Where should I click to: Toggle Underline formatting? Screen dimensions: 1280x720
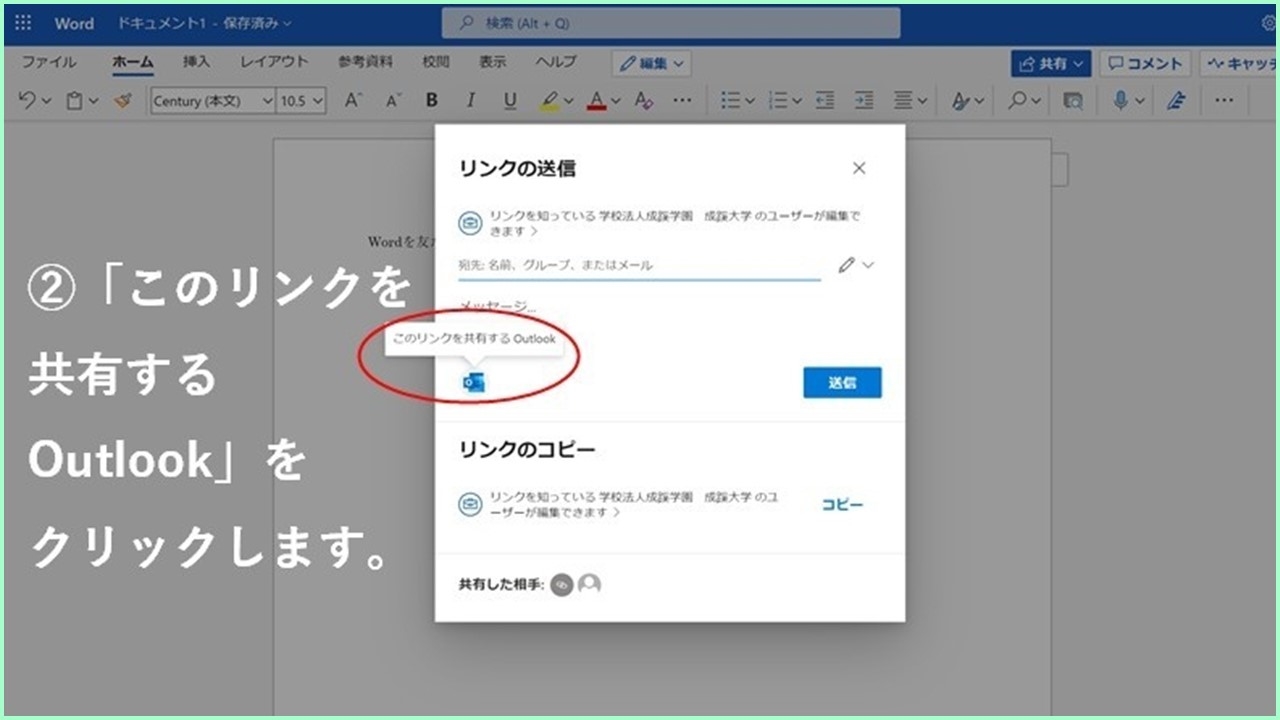(x=510, y=100)
